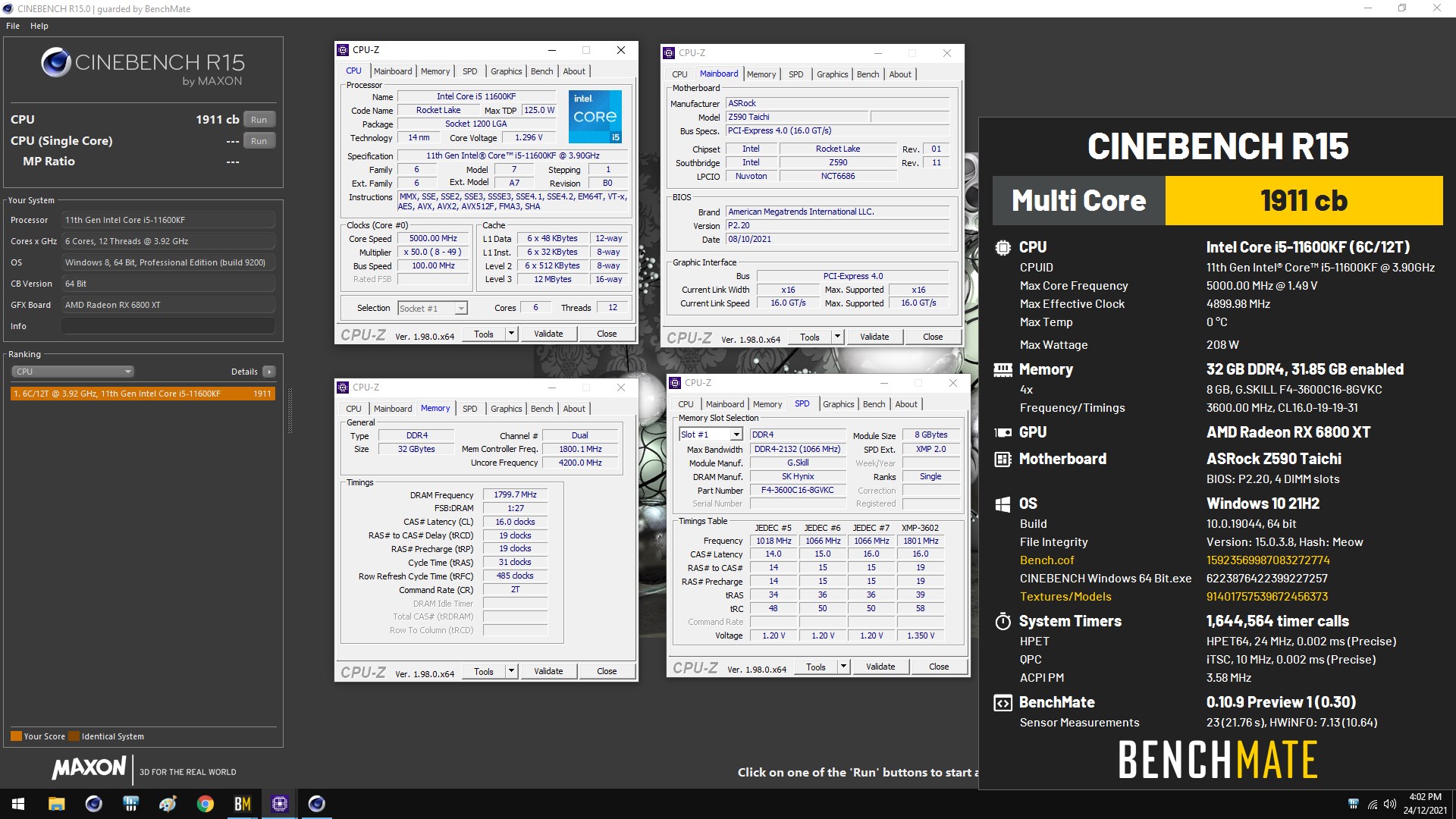Click the Part Number F4-3600C16-8GVKC field
Image resolution: width=1456 pixels, height=819 pixels.
click(797, 491)
